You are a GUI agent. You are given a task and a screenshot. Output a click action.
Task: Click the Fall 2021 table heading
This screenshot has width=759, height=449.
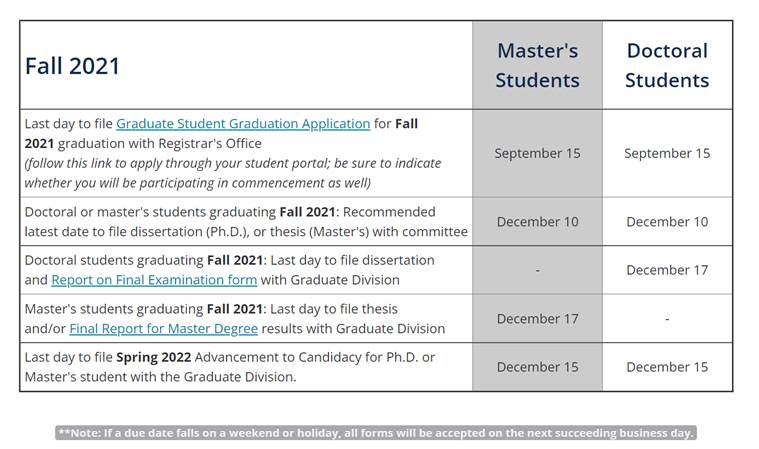72,66
